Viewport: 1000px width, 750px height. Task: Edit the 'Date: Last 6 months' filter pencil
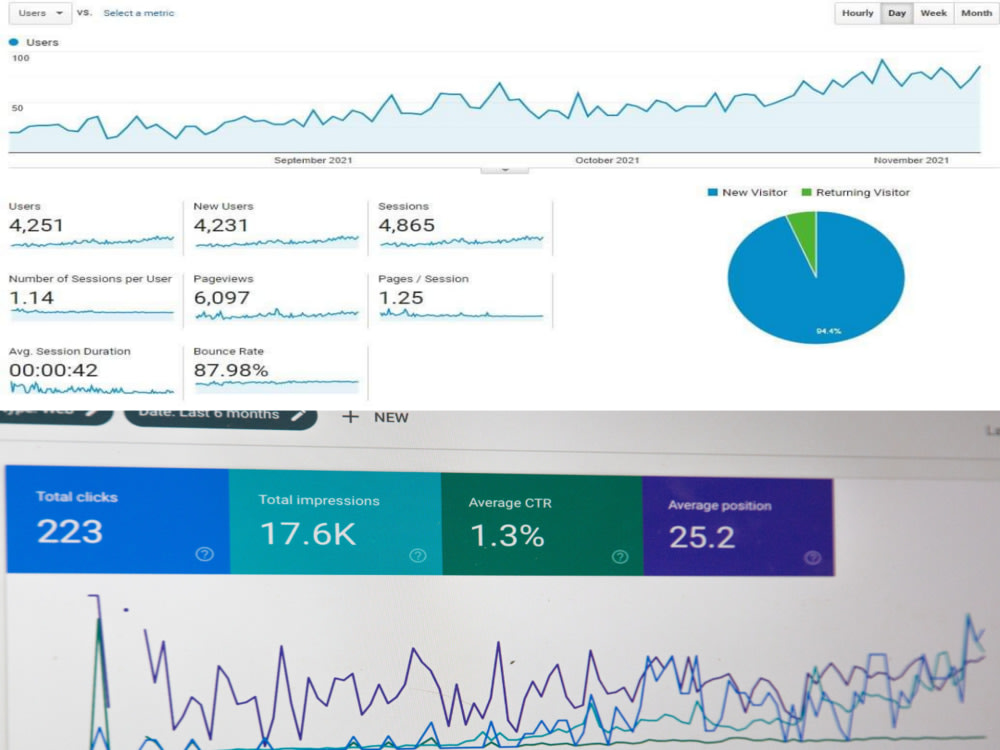tap(298, 415)
